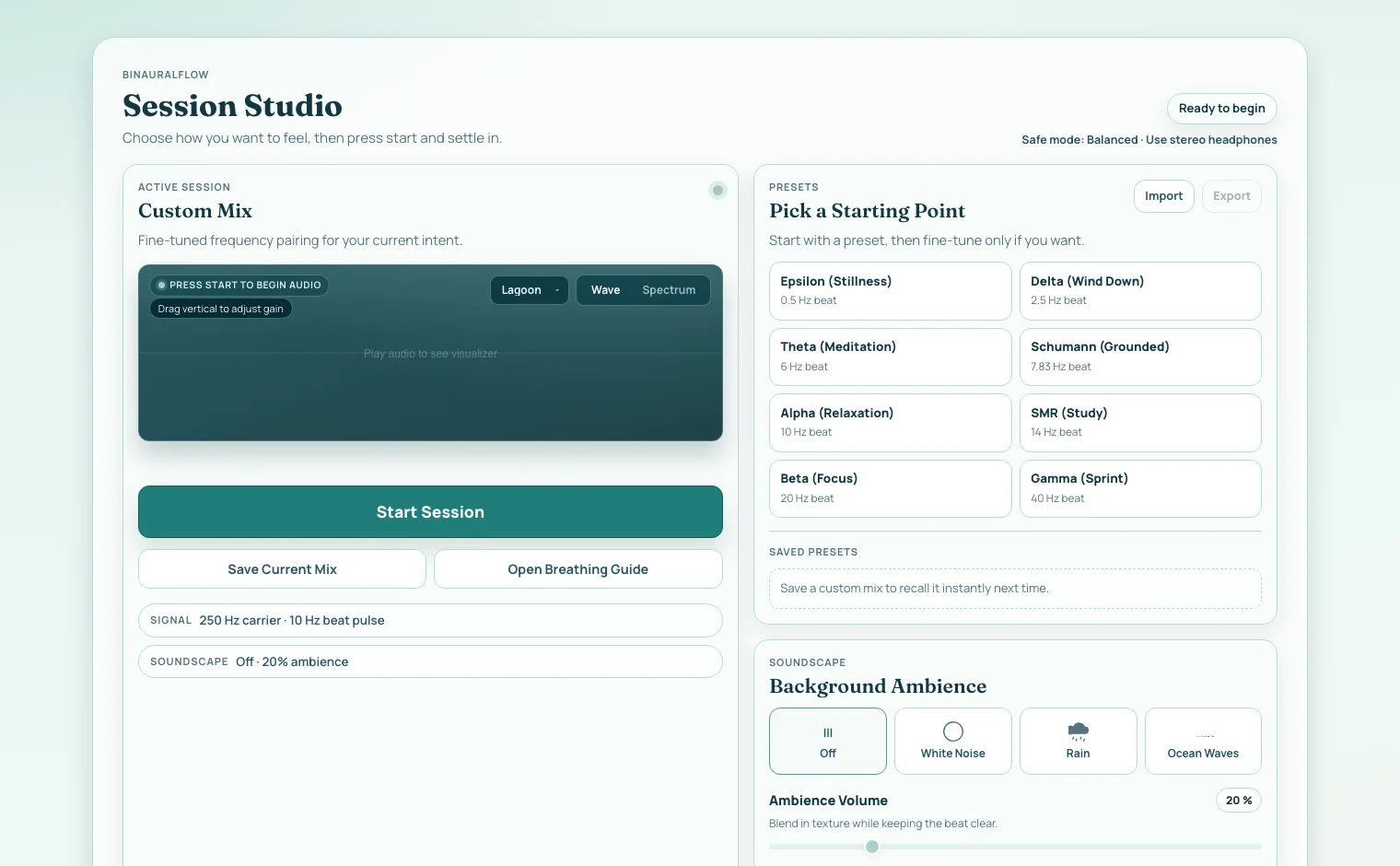Open the Breathing Guide
The height and width of the screenshot is (866, 1400).
point(577,569)
